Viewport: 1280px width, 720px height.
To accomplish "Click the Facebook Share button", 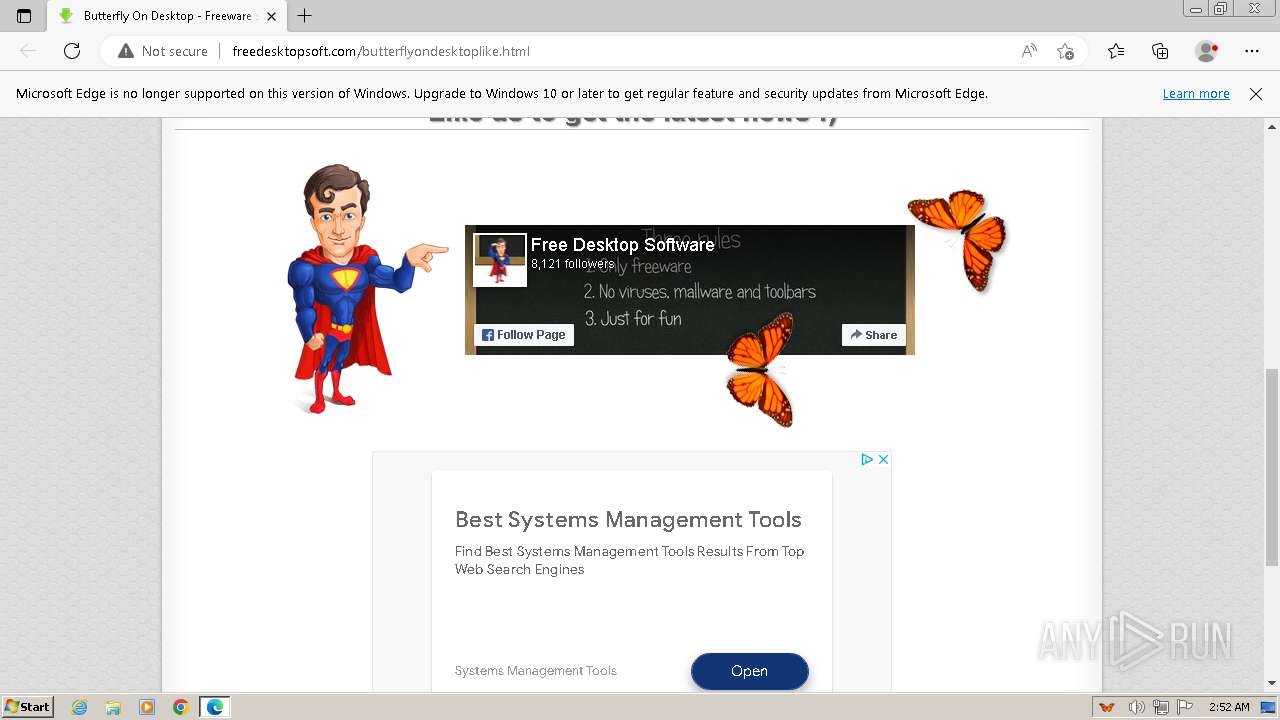I will click(874, 335).
